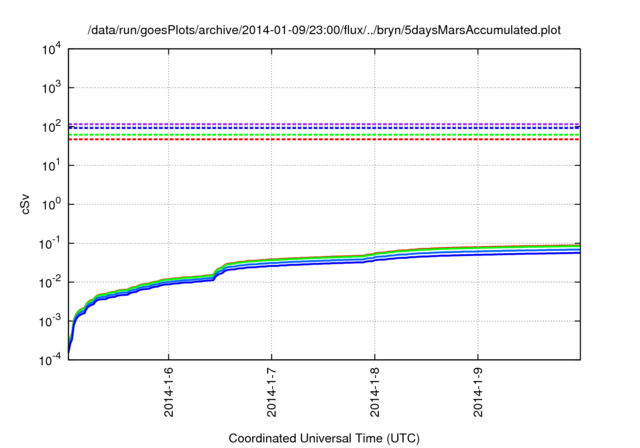This screenshot has height=448, width=640.
Task: Click the 10^-2 y-axis tick label
Action: [50, 282]
